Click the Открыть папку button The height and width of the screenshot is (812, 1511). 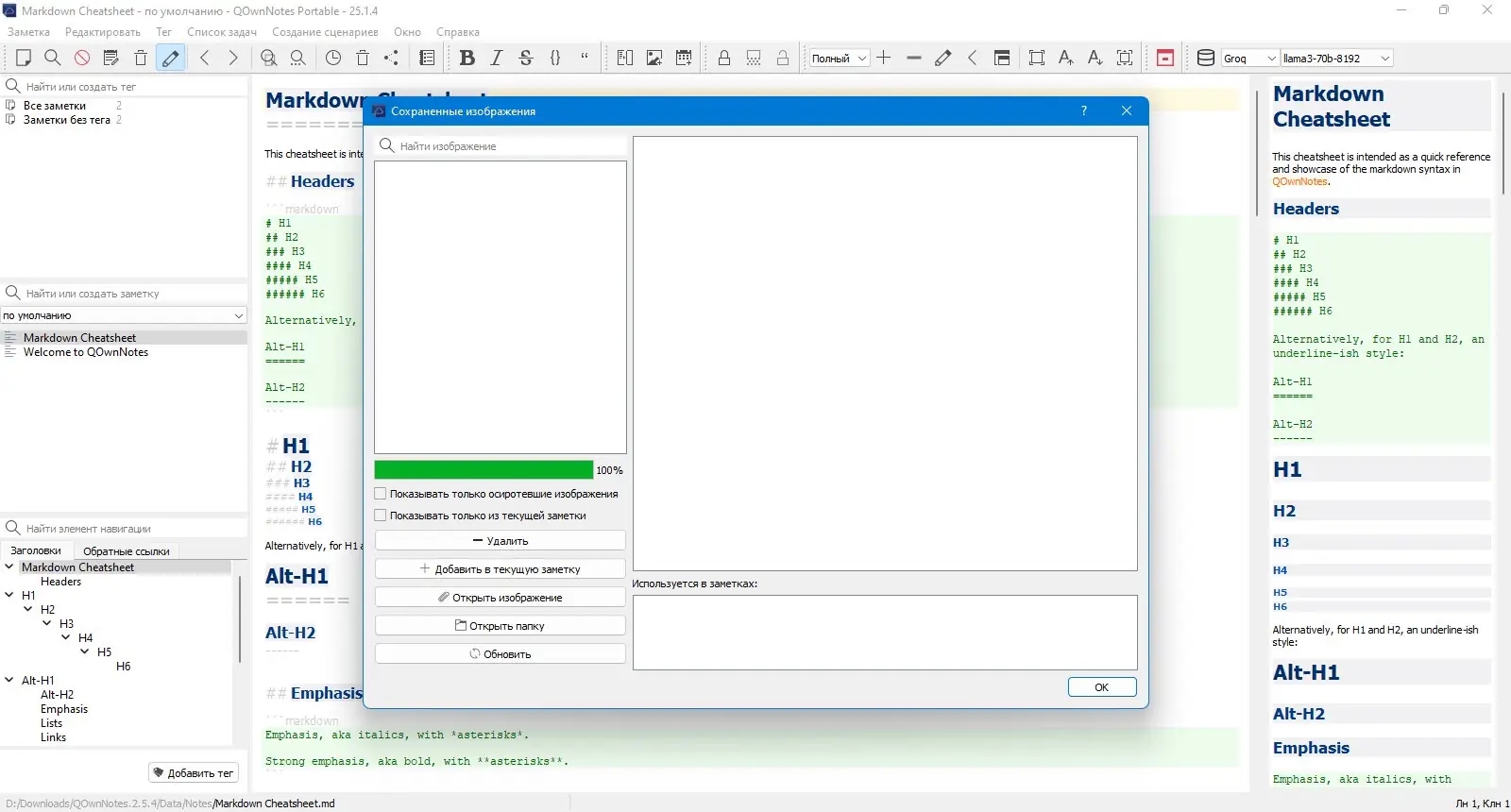pyautogui.click(x=501, y=626)
